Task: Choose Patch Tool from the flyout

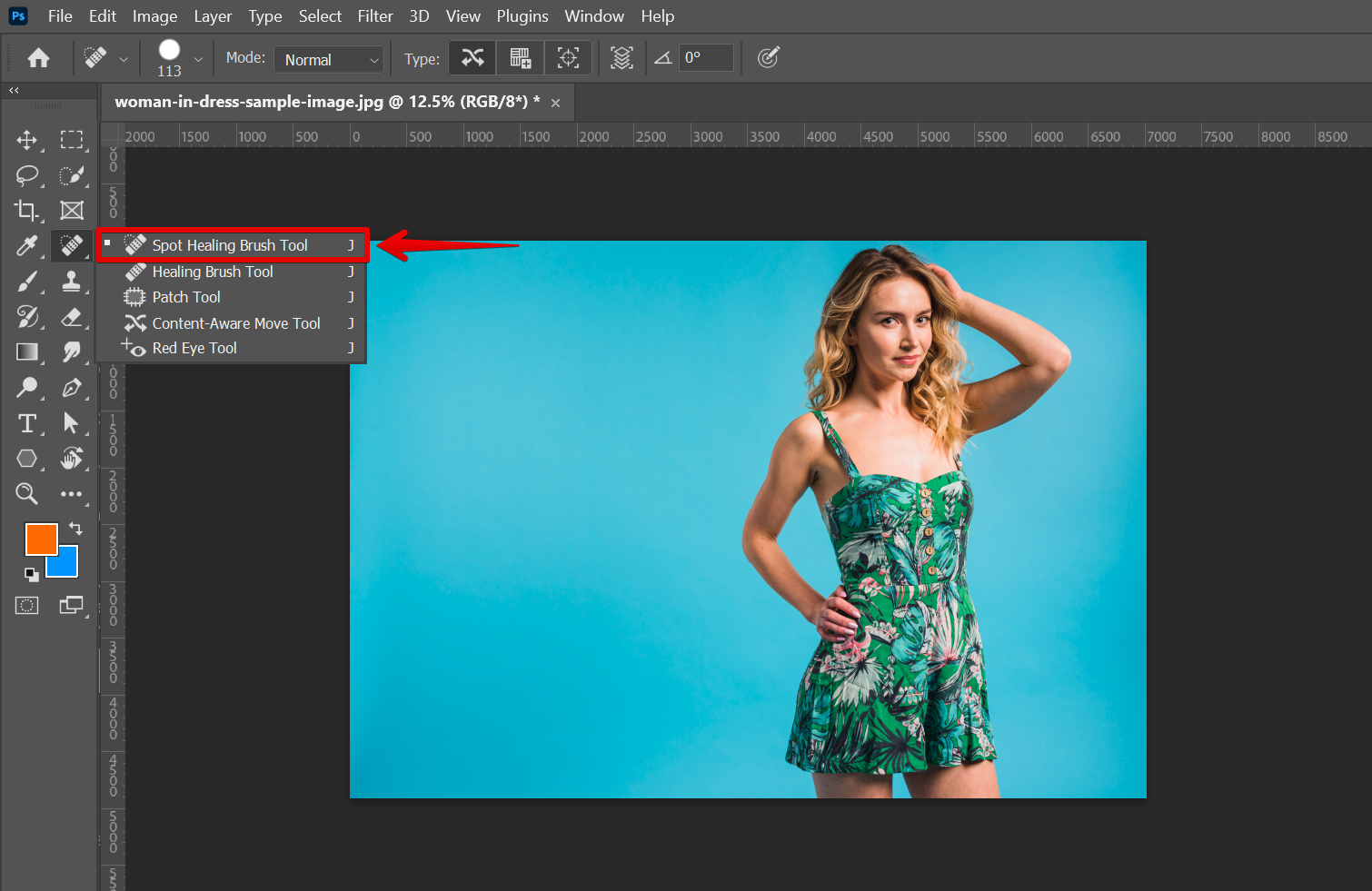Action: (186, 297)
